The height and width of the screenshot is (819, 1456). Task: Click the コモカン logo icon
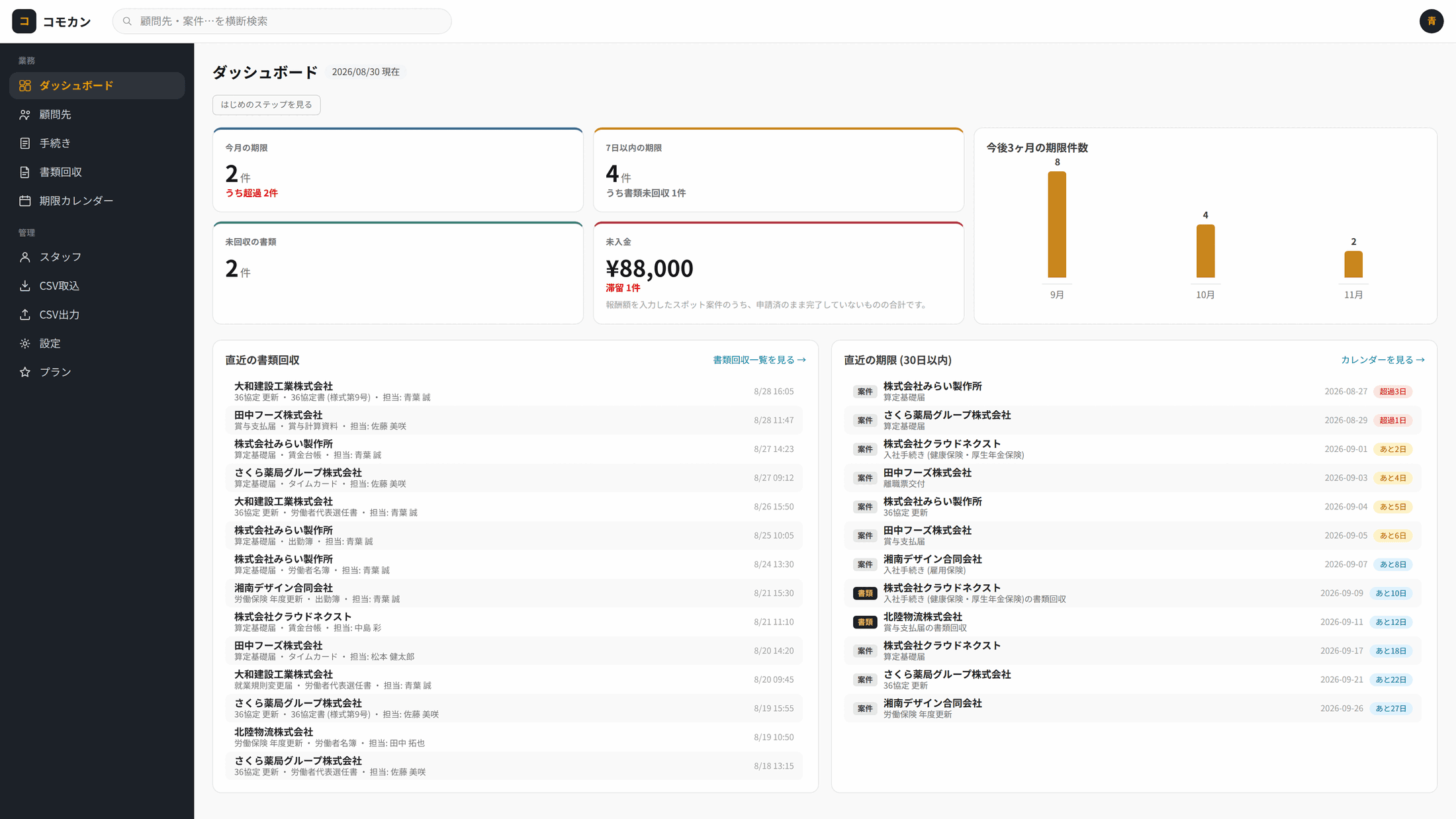tap(24, 21)
